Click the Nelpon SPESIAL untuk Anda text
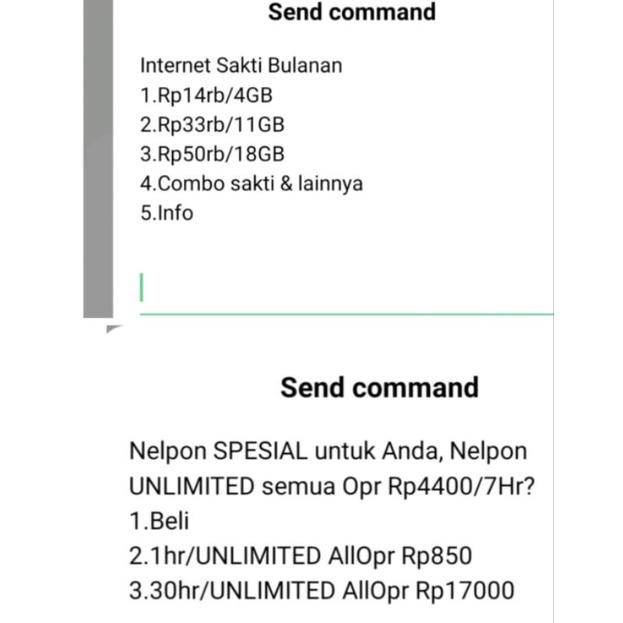The image size is (623, 623). (x=327, y=451)
